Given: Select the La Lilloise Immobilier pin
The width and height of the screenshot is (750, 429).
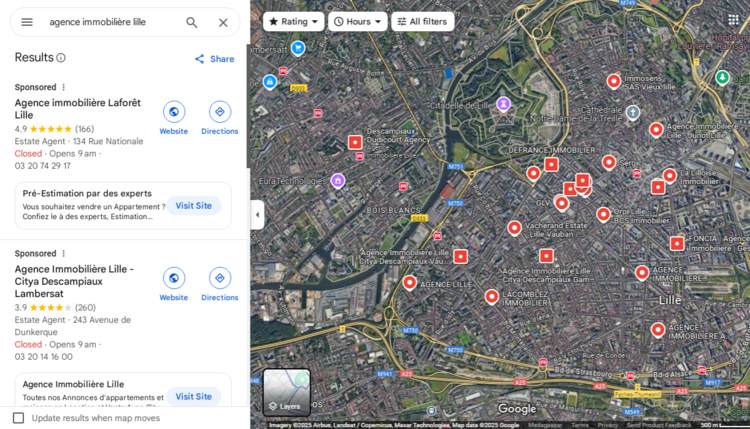Looking at the screenshot, I should tap(670, 176).
